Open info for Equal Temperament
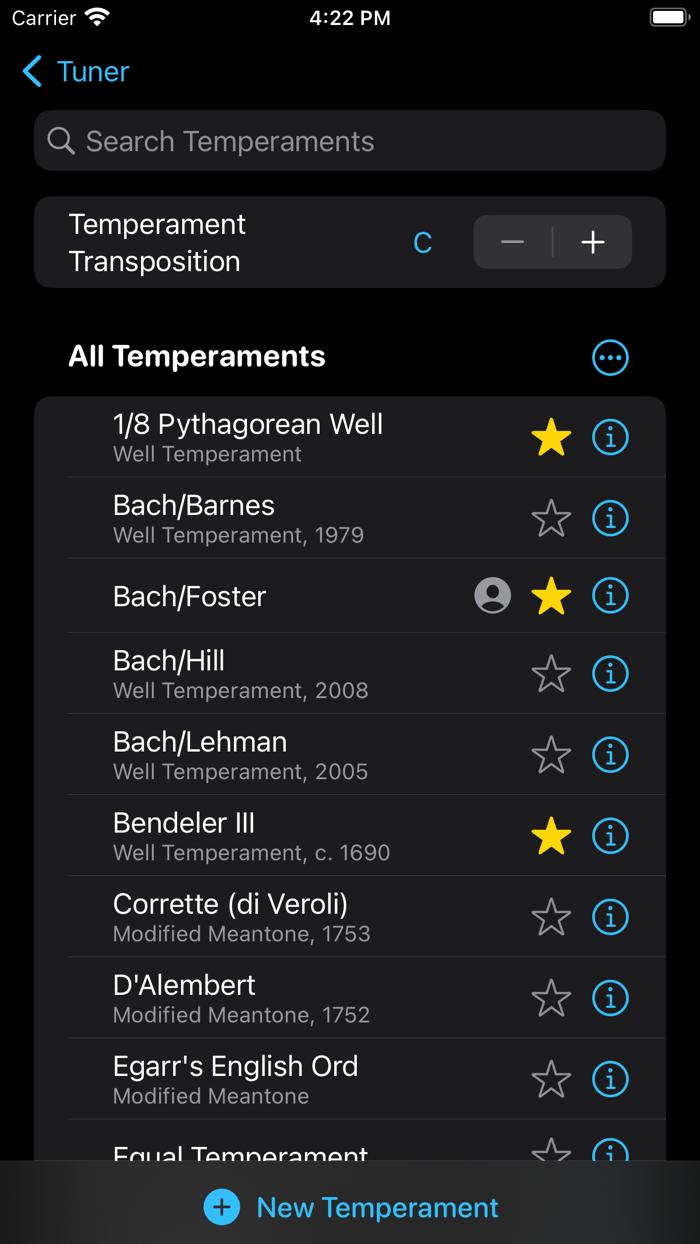Screen dimensions: 700x1244 pyautogui.click(x=610, y=1152)
